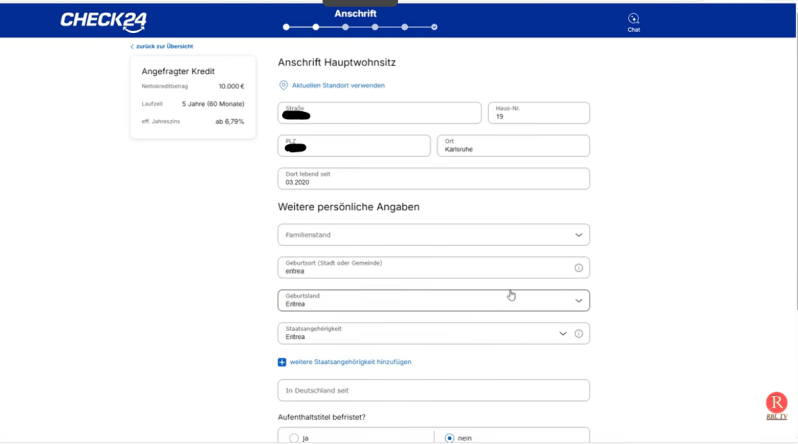The image size is (798, 444).
Task: Go to the third progress step dot
Action: (x=346, y=27)
